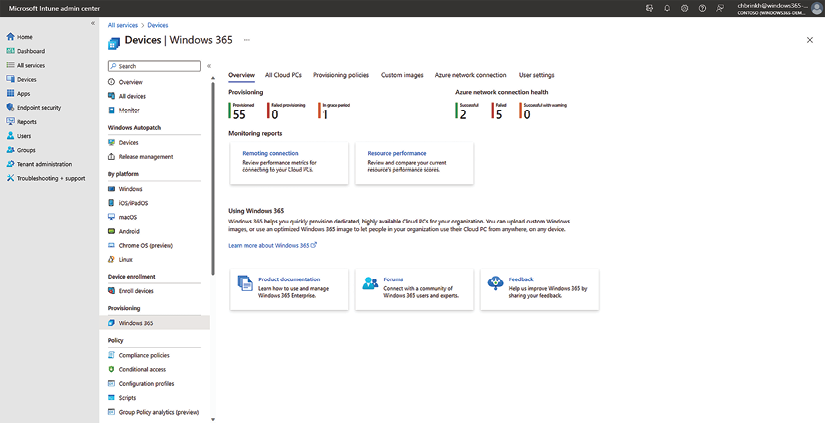Screen dimensions: 825x423
Task: Click the Devices breadcrumb link
Action: [158, 25]
